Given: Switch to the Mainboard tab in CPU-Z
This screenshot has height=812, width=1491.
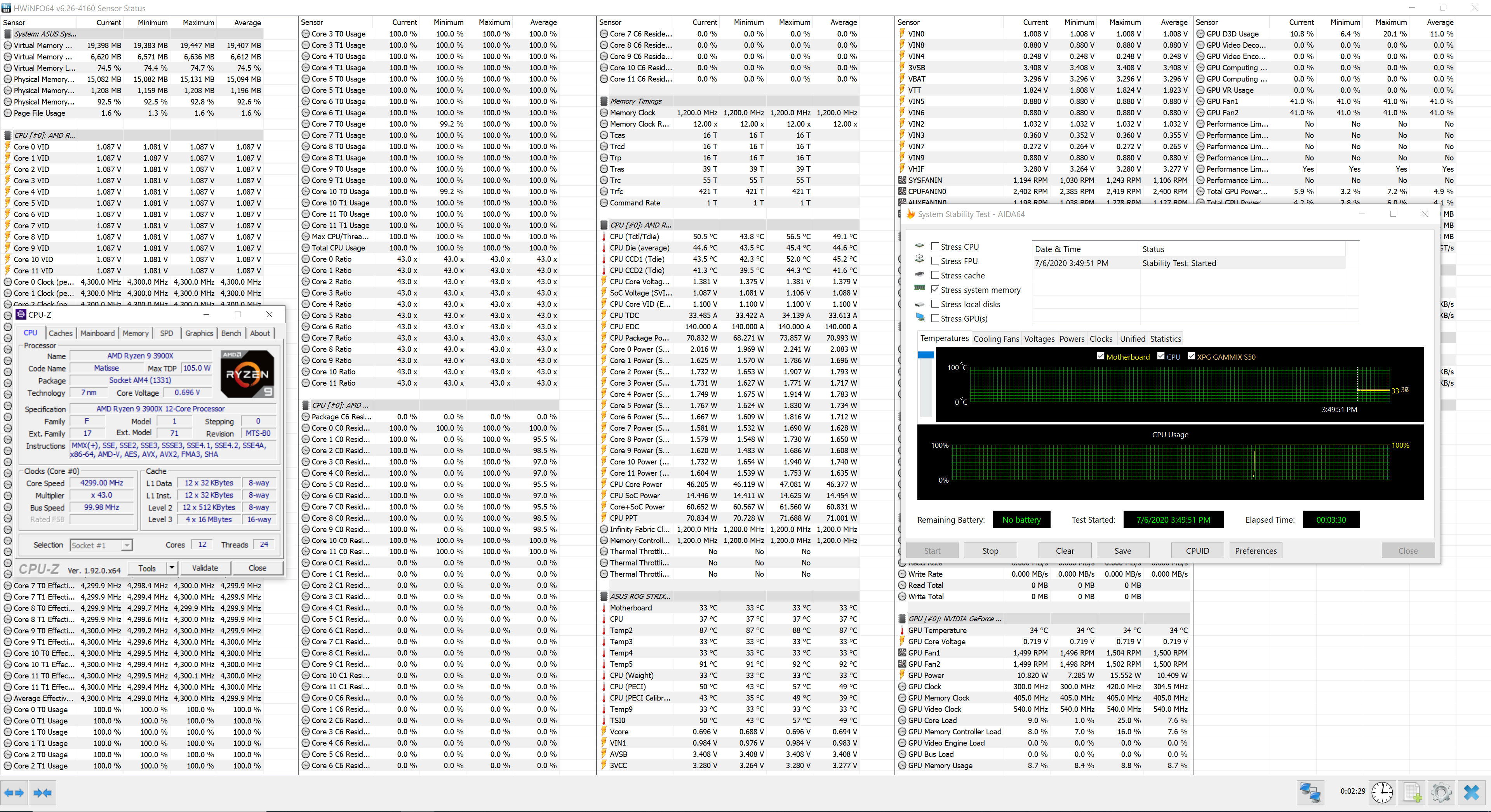Looking at the screenshot, I should pyautogui.click(x=97, y=333).
